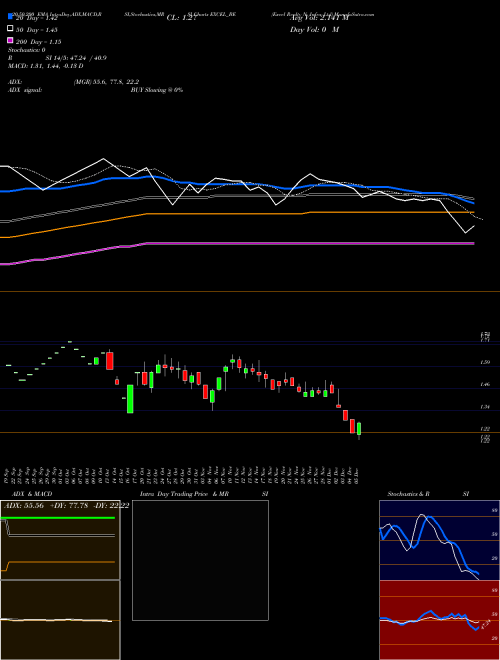Click the white 50 Day legend swatch
The height and width of the screenshot is (660, 500).
tap(10, 29)
